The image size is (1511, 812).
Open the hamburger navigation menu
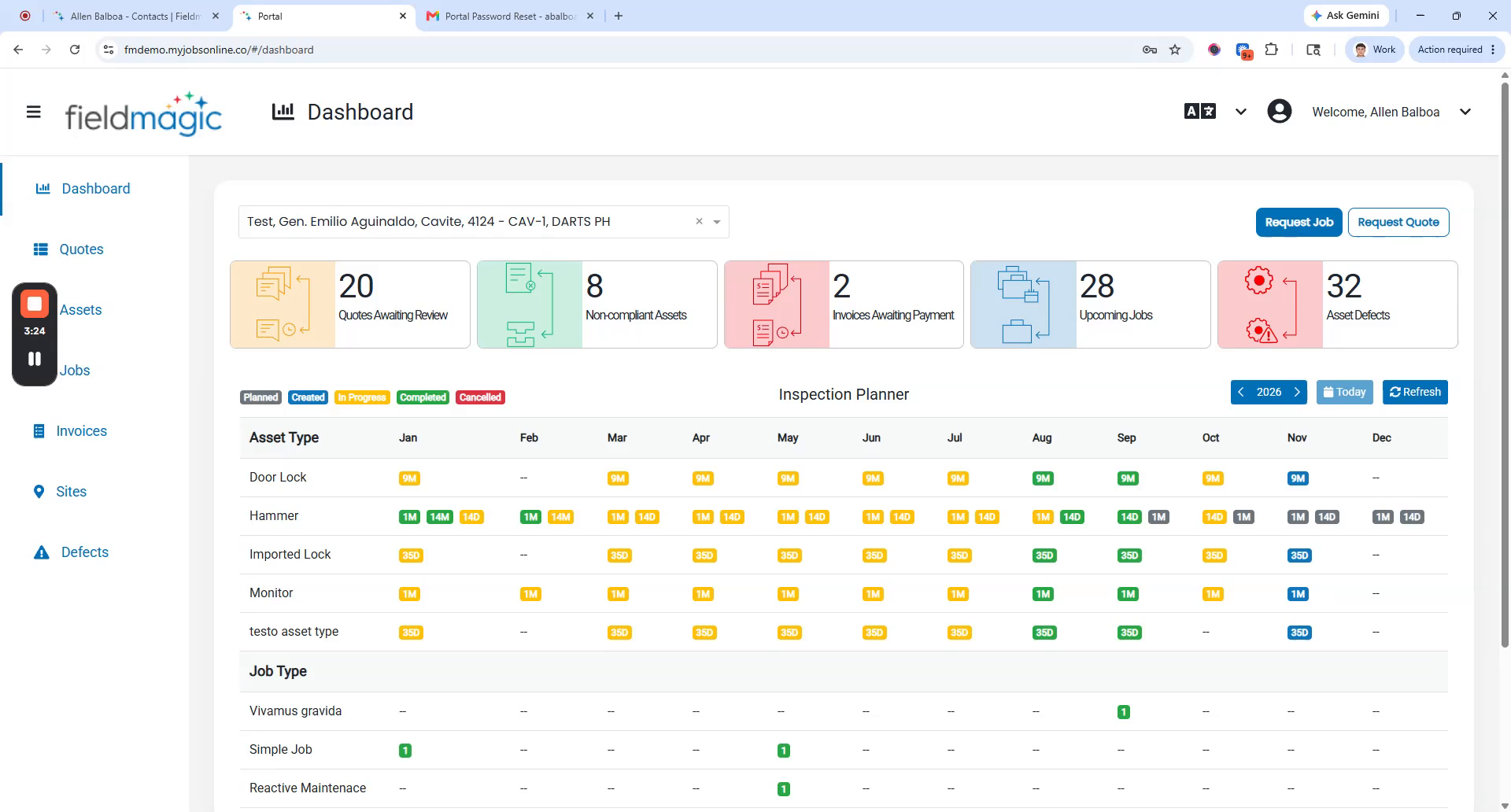click(x=34, y=112)
